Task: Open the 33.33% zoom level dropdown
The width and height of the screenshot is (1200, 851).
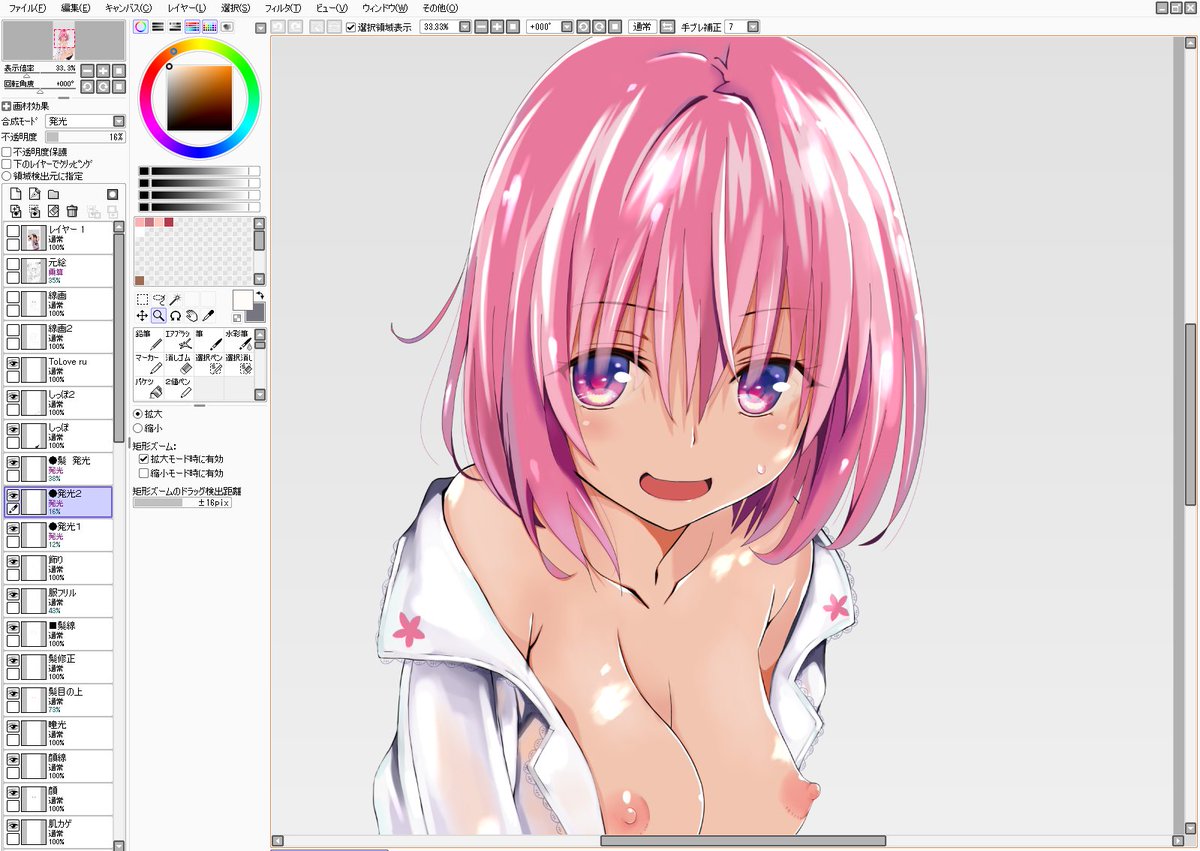Action: coord(465,27)
